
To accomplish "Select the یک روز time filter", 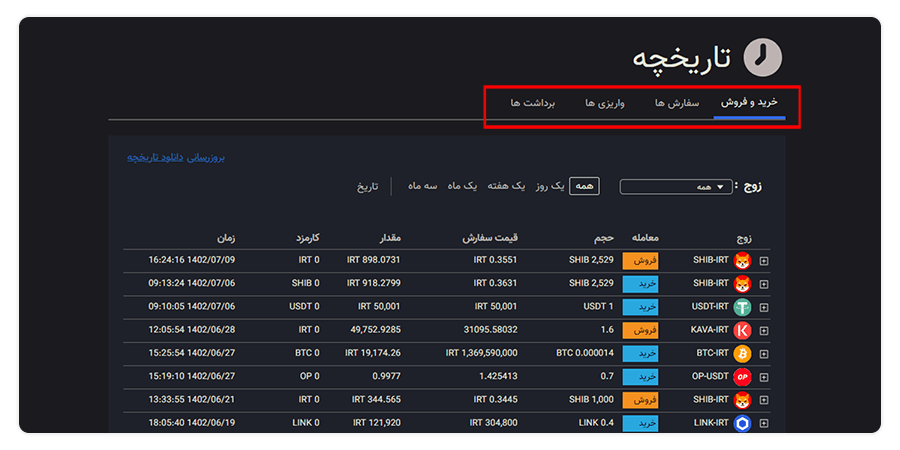I will pyautogui.click(x=549, y=186).
